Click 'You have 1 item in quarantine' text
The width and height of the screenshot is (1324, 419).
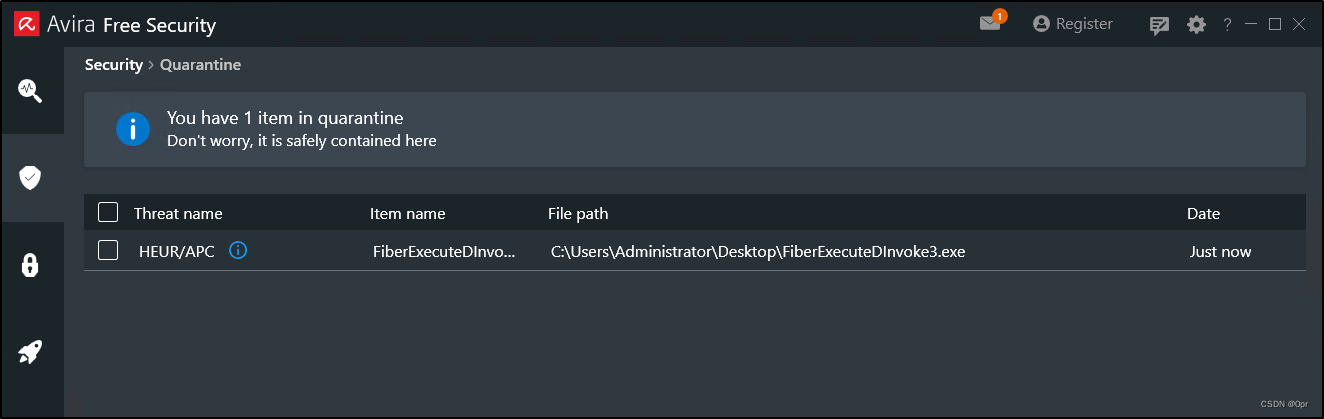click(285, 118)
